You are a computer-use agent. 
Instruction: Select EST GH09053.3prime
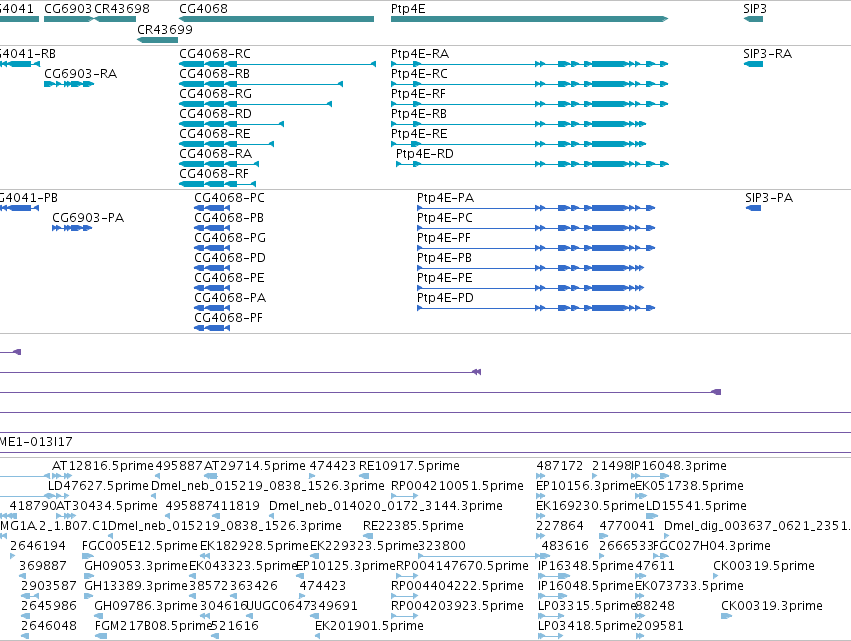coord(136,566)
